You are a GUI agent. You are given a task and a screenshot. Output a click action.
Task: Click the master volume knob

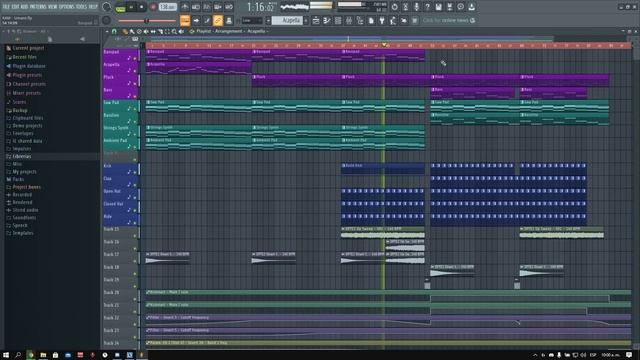[x=107, y=7]
